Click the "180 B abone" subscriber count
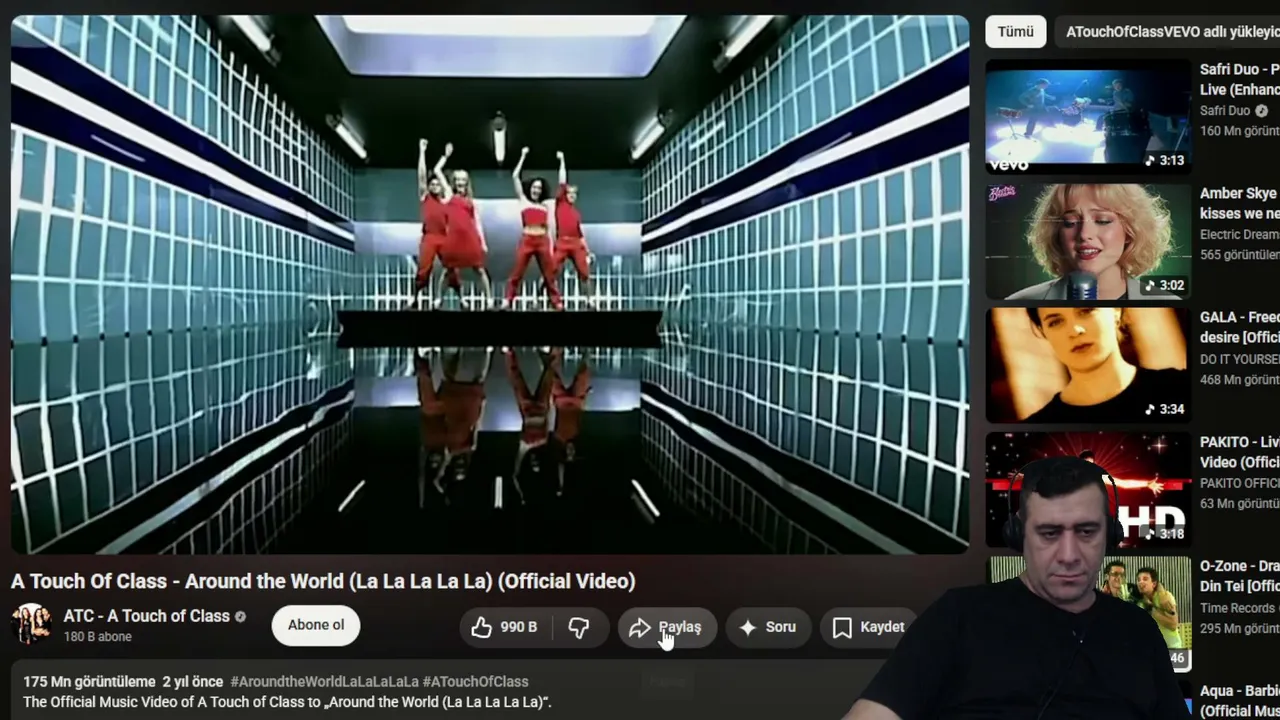 (x=98, y=637)
